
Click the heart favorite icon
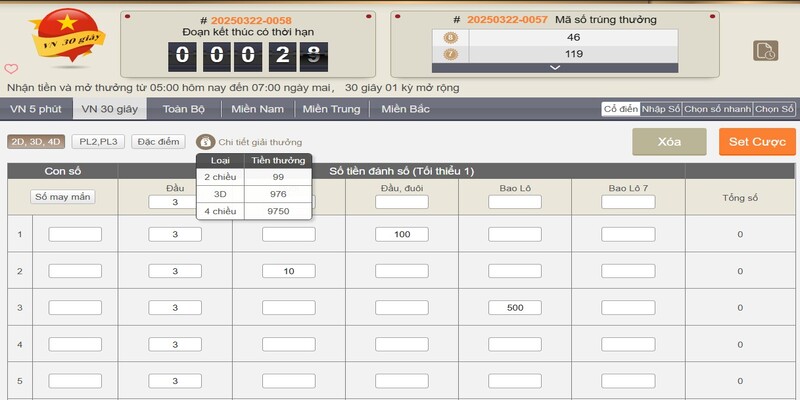pyautogui.click(x=11, y=69)
